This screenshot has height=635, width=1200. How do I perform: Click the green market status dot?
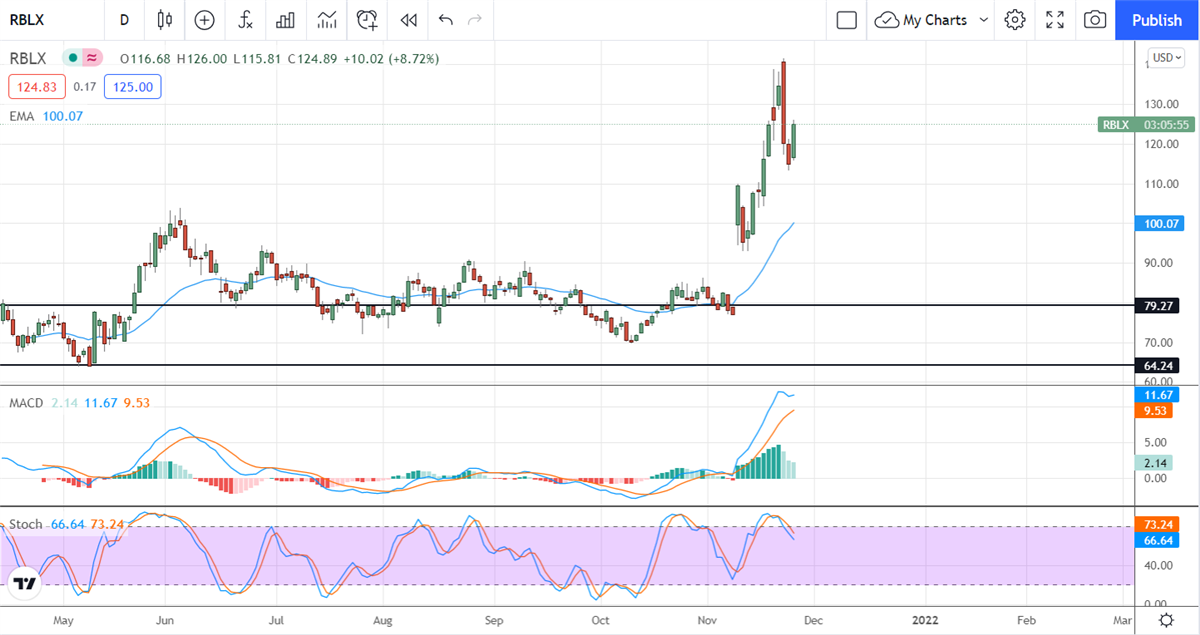[x=72, y=58]
